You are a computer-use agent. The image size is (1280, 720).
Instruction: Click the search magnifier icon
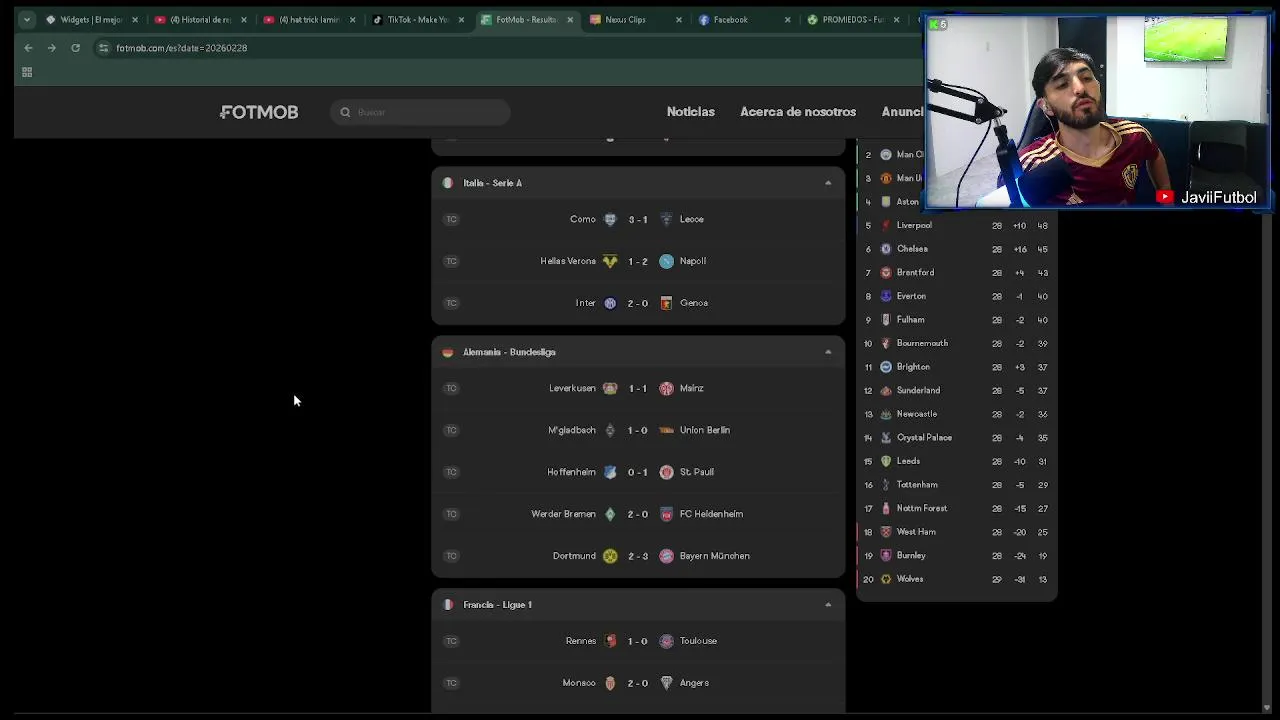coord(345,112)
